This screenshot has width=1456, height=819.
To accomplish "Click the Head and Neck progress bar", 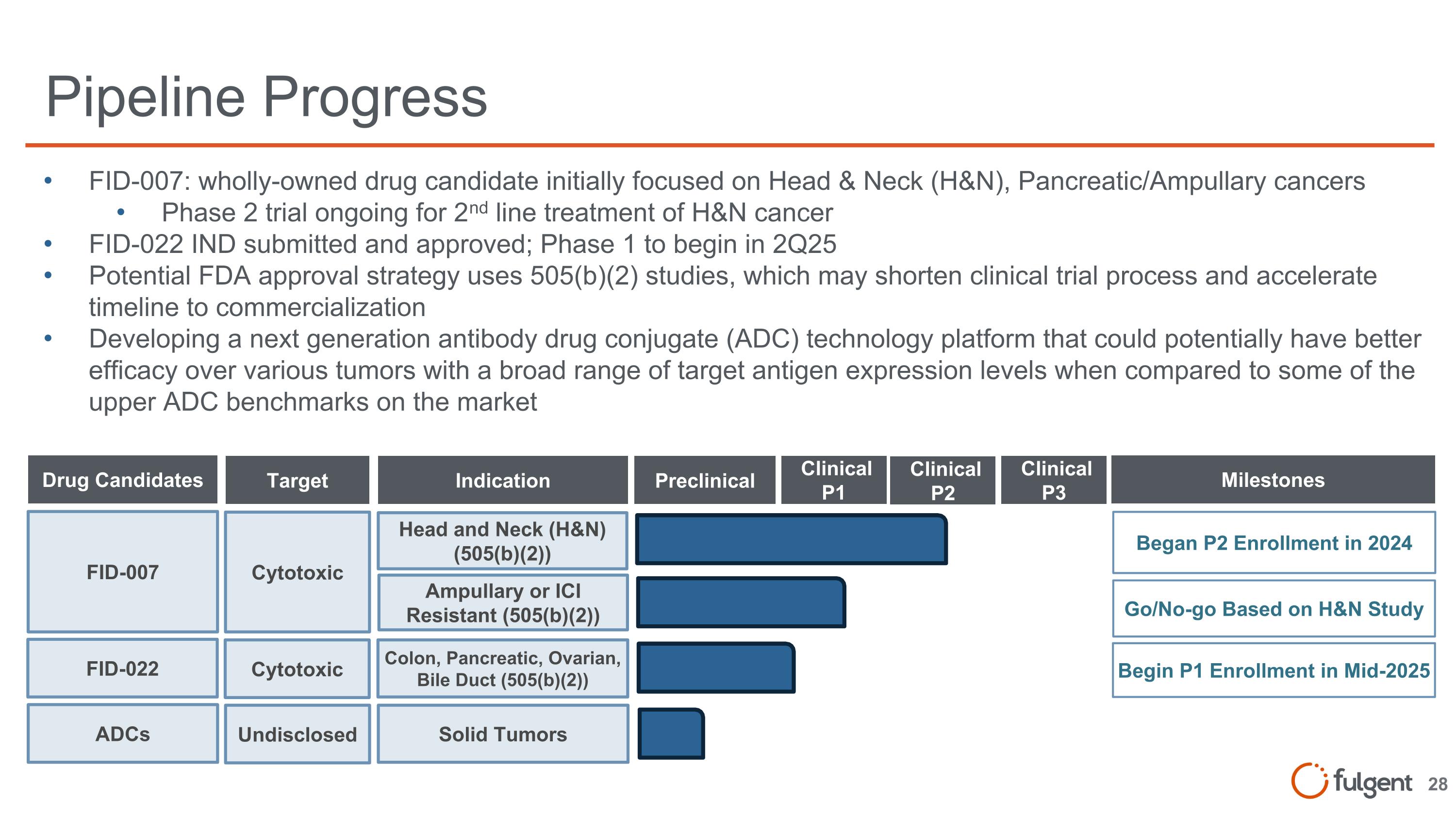I will [x=791, y=539].
